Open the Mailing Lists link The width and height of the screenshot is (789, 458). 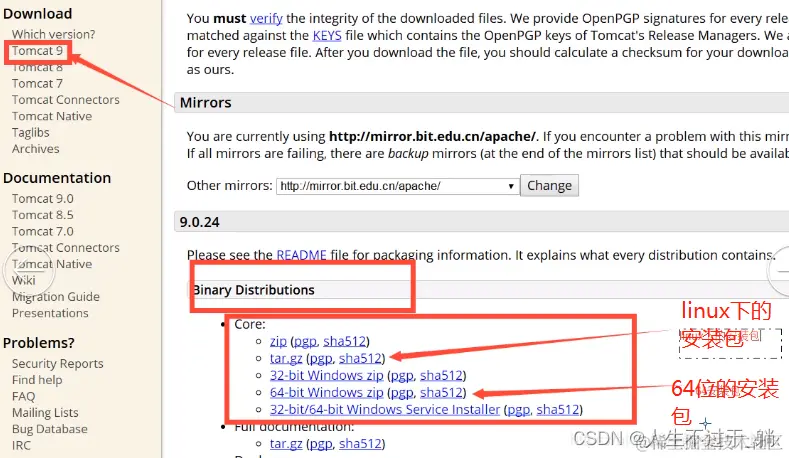point(45,413)
